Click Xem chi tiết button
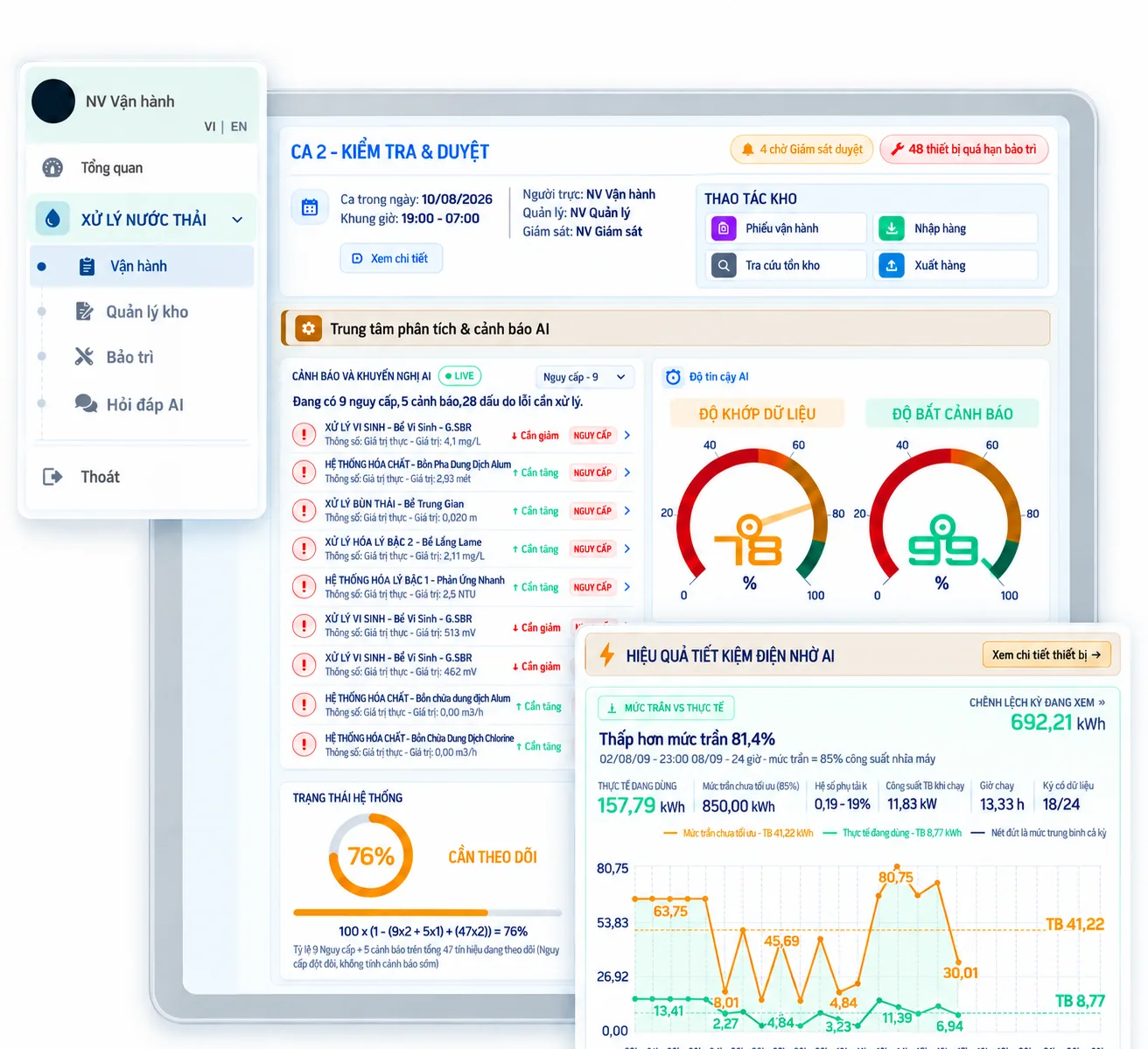The width and height of the screenshot is (1148, 1049). [390, 259]
